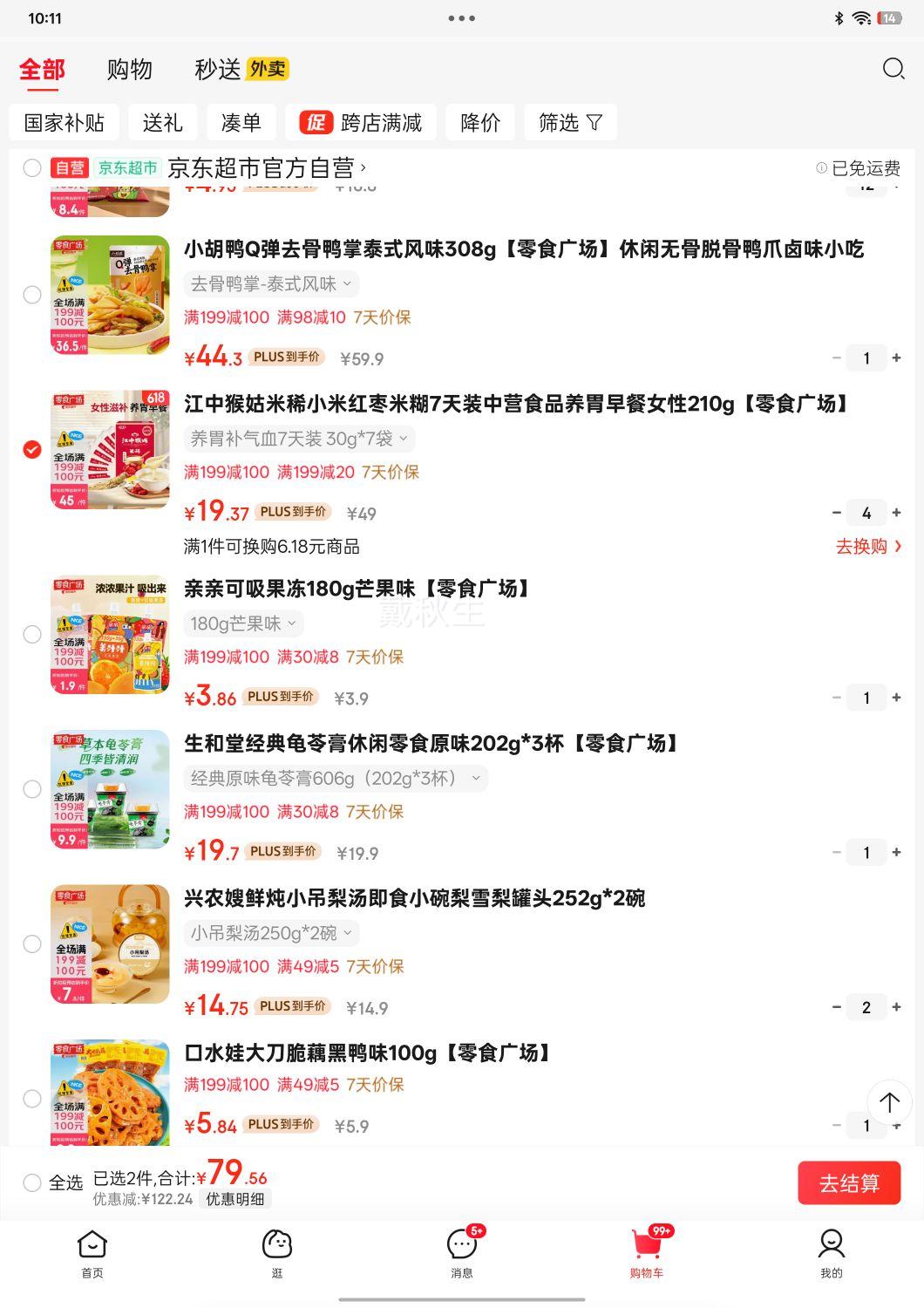This screenshot has height=1308, width=924.
Task: Open the 亲亲可吸果冻 product thumbnail
Action: pyautogui.click(x=110, y=635)
